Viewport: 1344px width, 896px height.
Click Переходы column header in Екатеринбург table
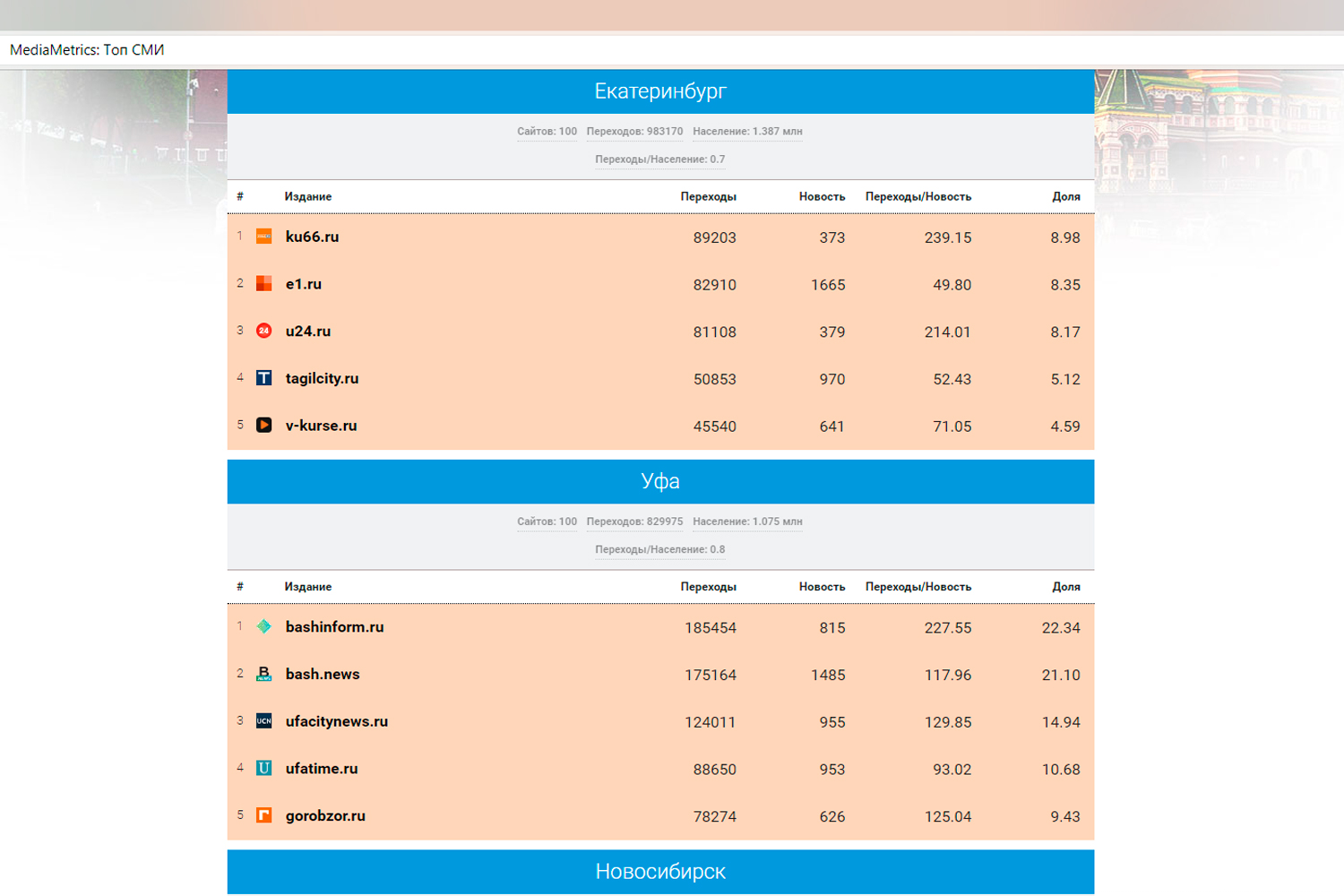708,196
